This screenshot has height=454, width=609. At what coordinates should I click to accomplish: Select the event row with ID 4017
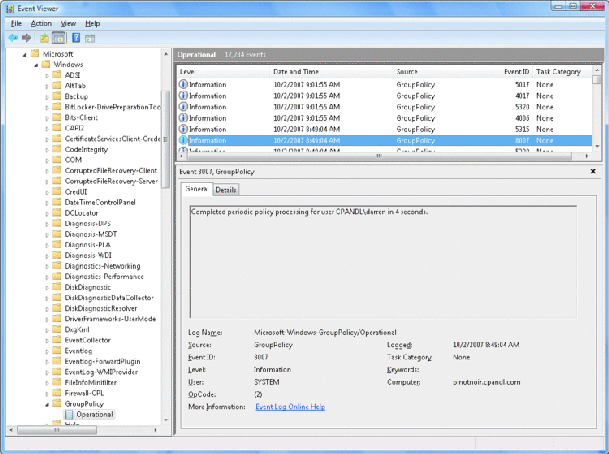click(x=385, y=96)
